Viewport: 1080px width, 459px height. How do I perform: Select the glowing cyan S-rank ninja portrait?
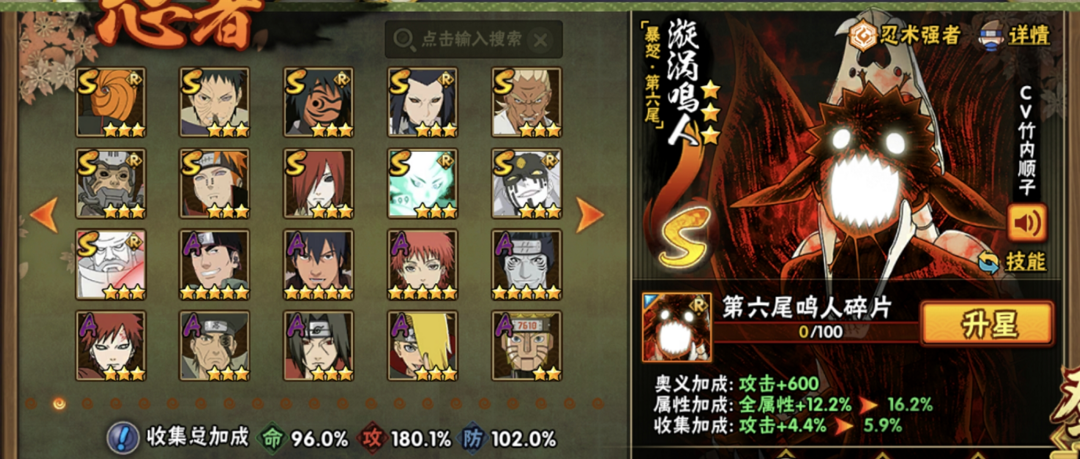(x=422, y=183)
